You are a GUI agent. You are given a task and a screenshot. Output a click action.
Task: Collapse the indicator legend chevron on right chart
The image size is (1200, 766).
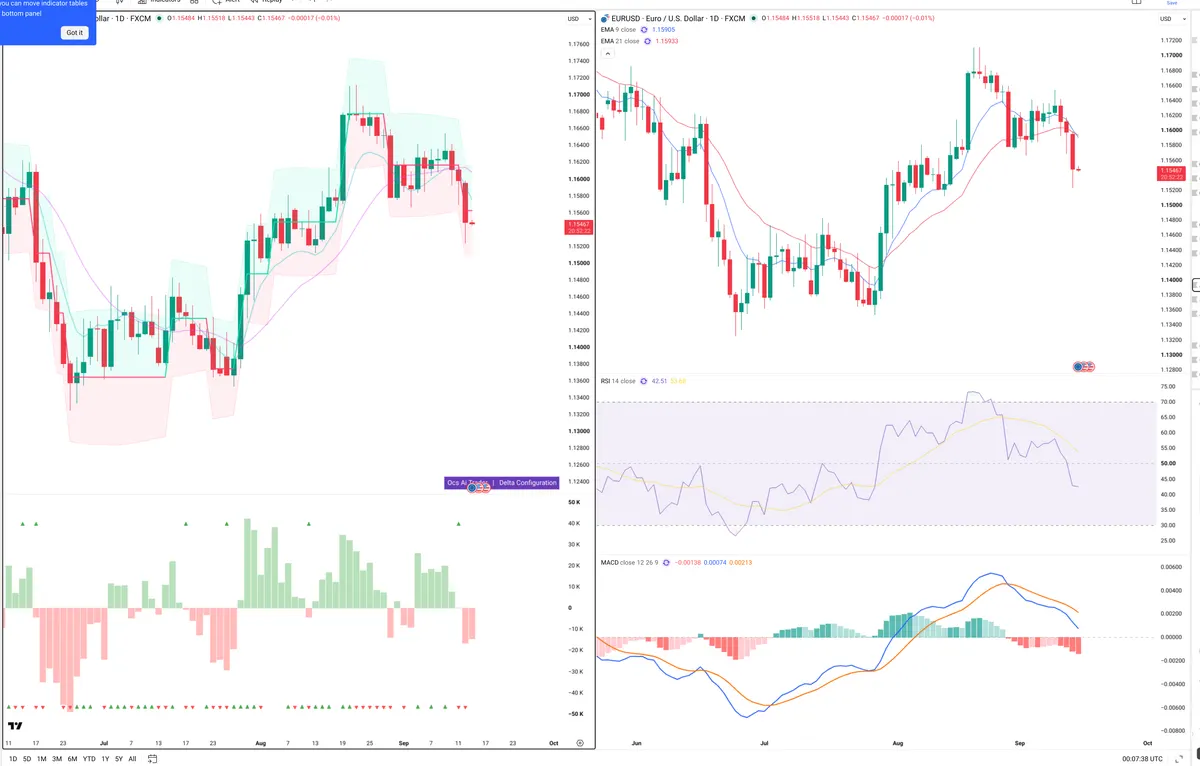click(x=606, y=53)
